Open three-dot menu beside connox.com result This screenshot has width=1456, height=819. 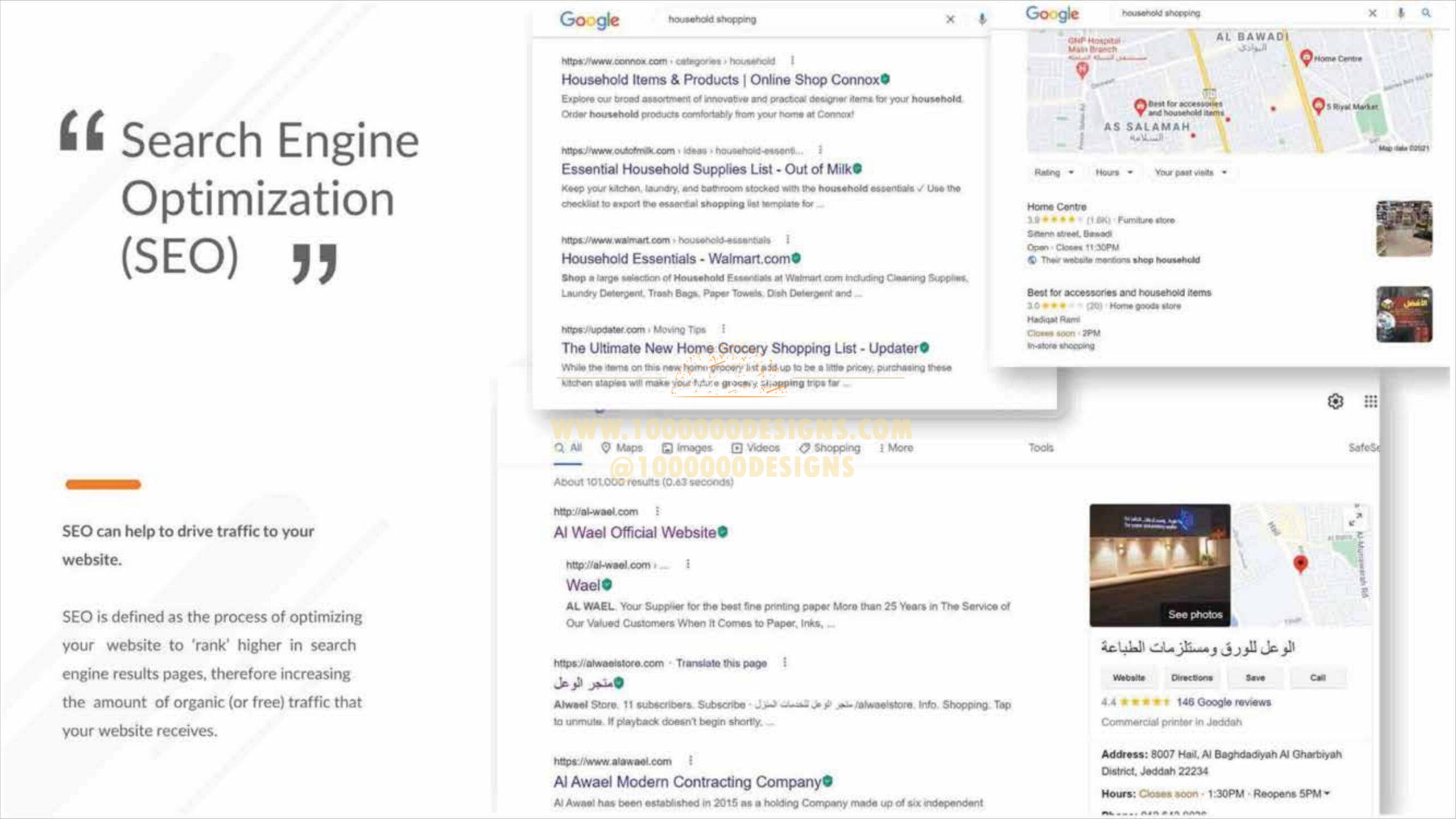click(792, 60)
